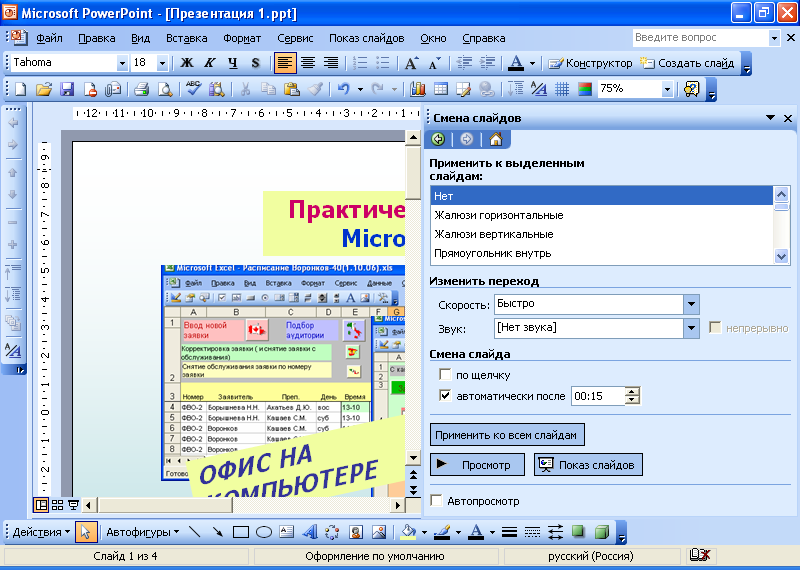Pick fill color bucket in drawing toolbar
800x570 pixels.
pos(408,532)
